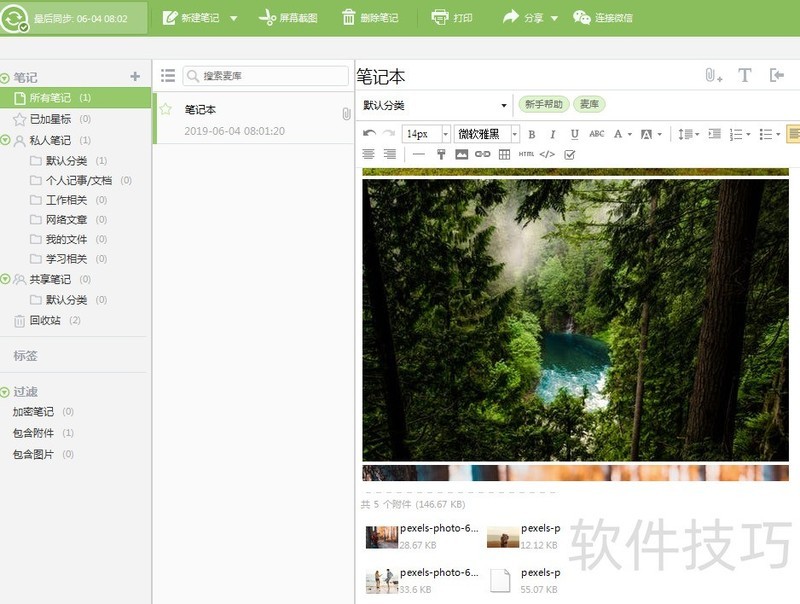Click the exit editing icon
The height and width of the screenshot is (604, 800).
(x=777, y=76)
